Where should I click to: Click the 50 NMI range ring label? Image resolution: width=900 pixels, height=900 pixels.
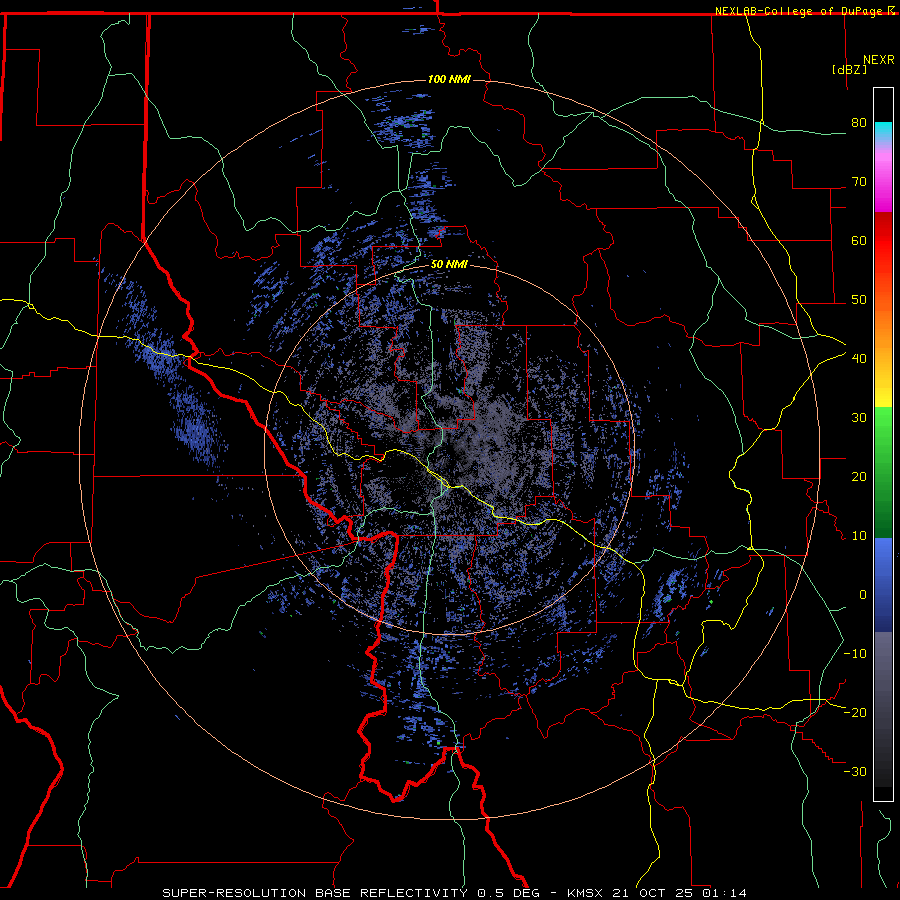click(x=449, y=265)
